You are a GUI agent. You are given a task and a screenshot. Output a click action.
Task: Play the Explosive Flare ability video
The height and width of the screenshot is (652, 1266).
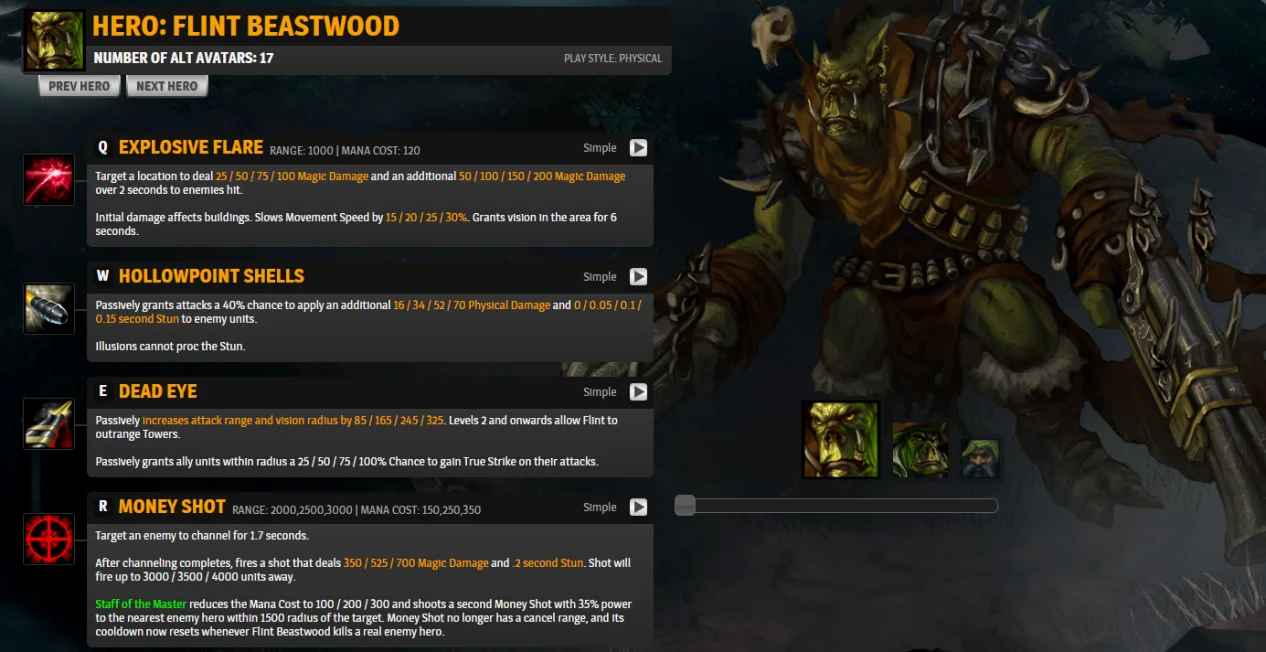(638, 148)
